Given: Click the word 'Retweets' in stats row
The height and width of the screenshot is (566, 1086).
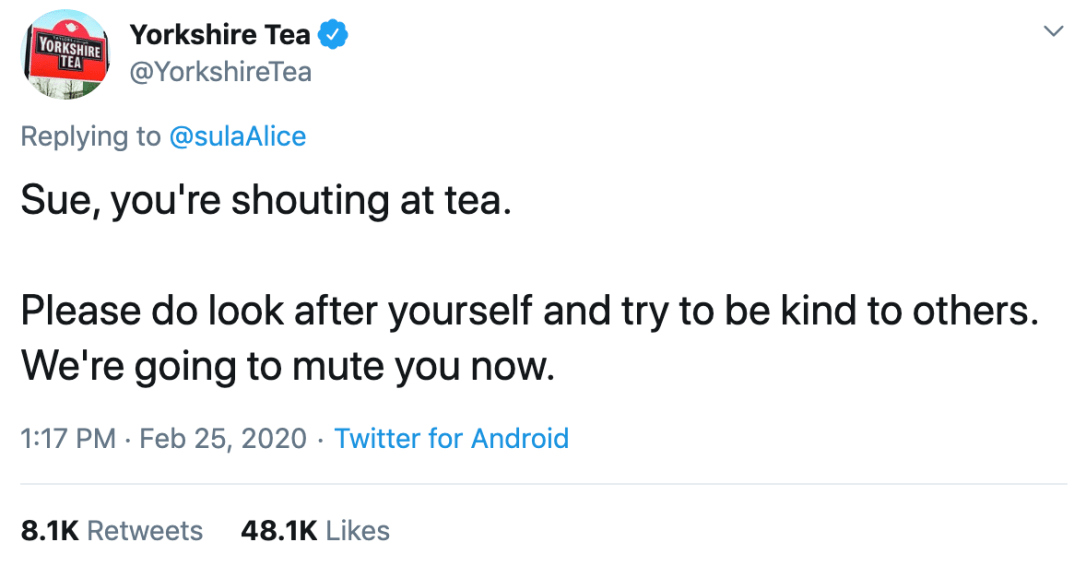Looking at the screenshot, I should [x=145, y=530].
